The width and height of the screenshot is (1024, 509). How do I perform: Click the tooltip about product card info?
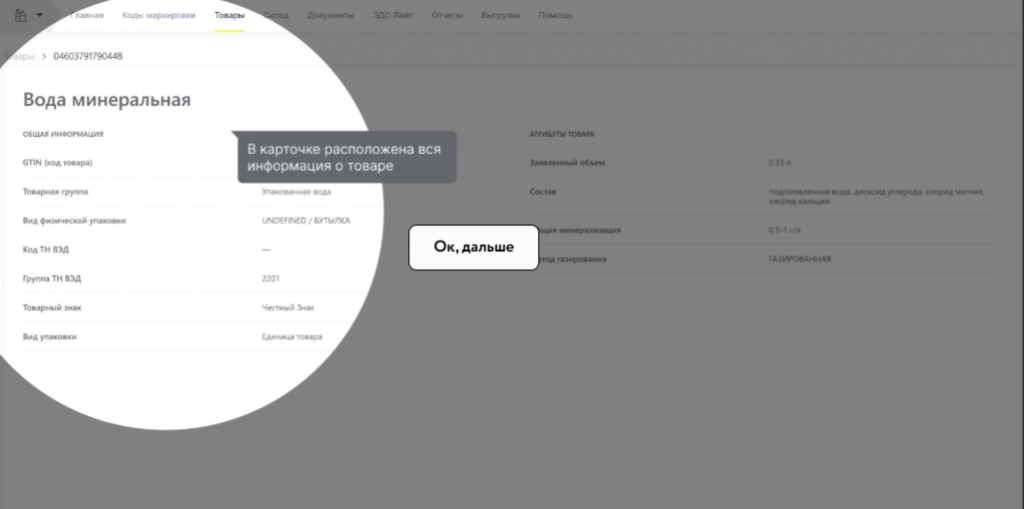[x=347, y=157]
